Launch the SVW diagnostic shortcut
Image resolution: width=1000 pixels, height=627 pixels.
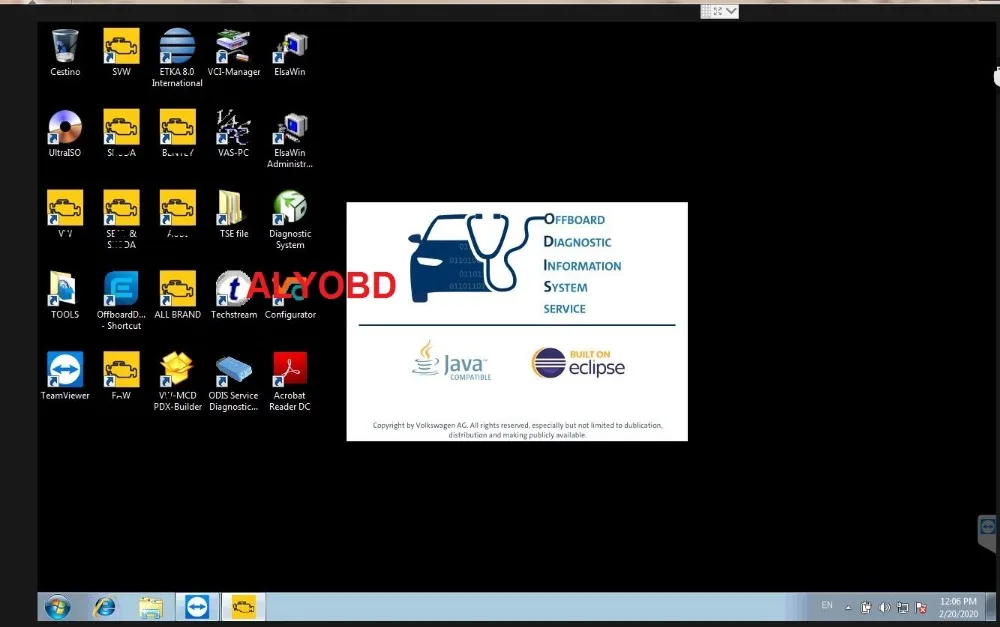(121, 52)
